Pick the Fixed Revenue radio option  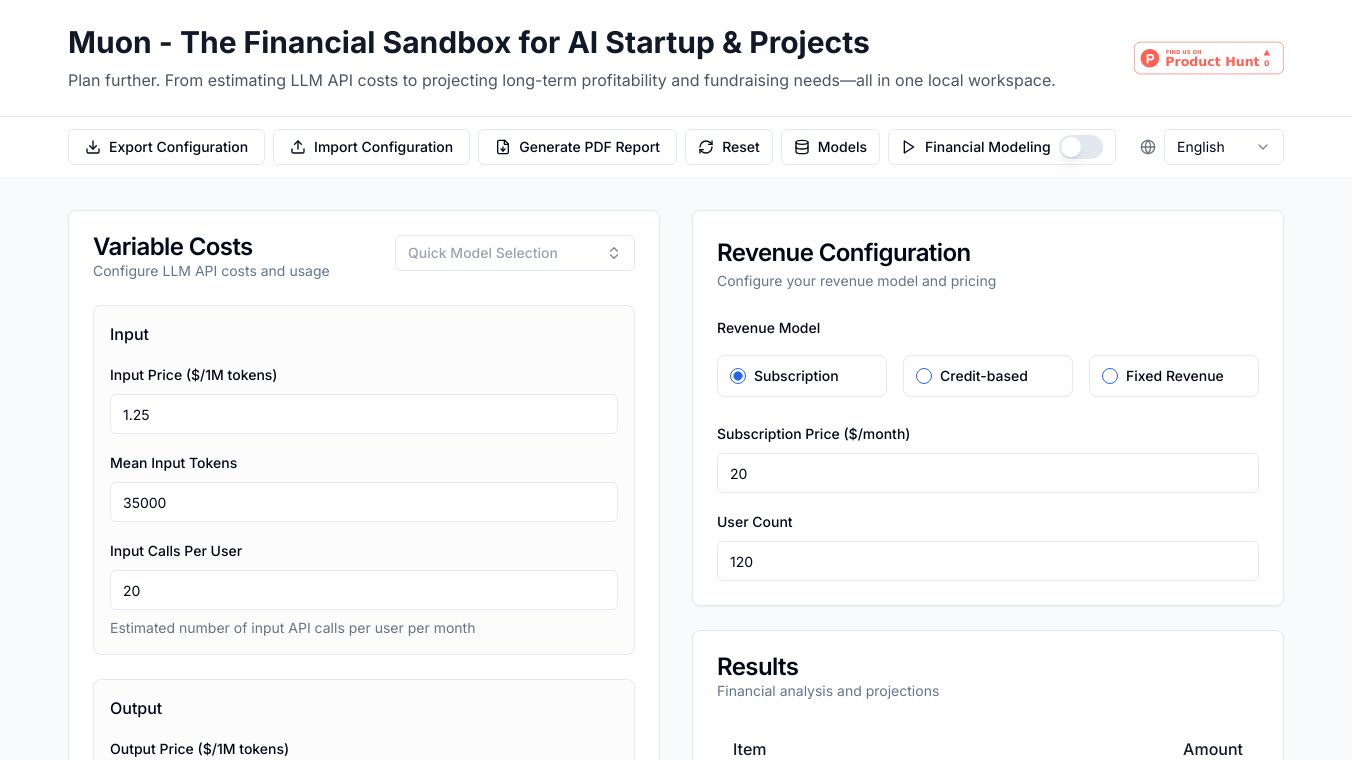[x=1110, y=376]
